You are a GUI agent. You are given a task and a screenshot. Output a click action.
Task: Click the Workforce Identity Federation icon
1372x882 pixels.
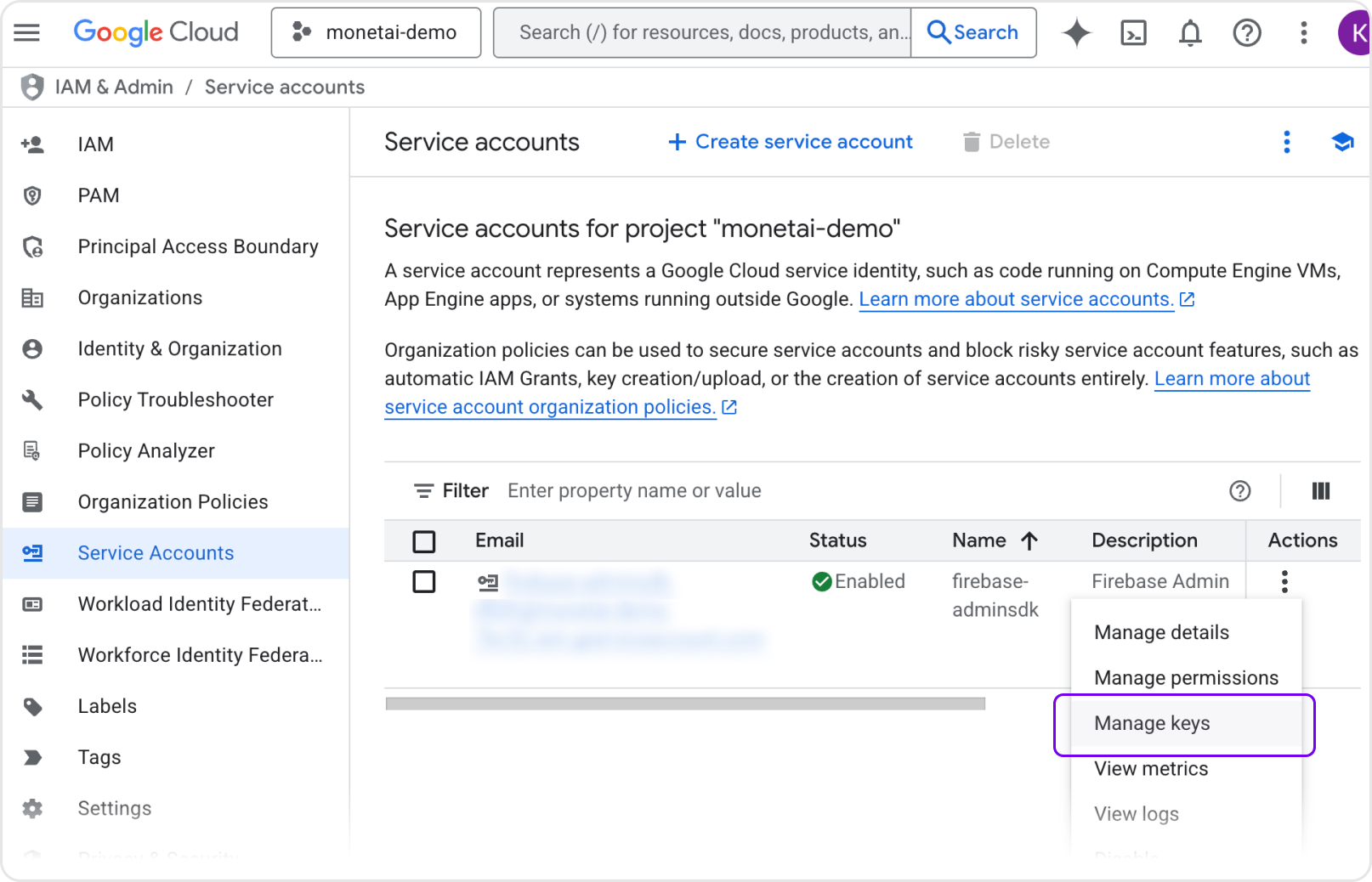tap(32, 655)
